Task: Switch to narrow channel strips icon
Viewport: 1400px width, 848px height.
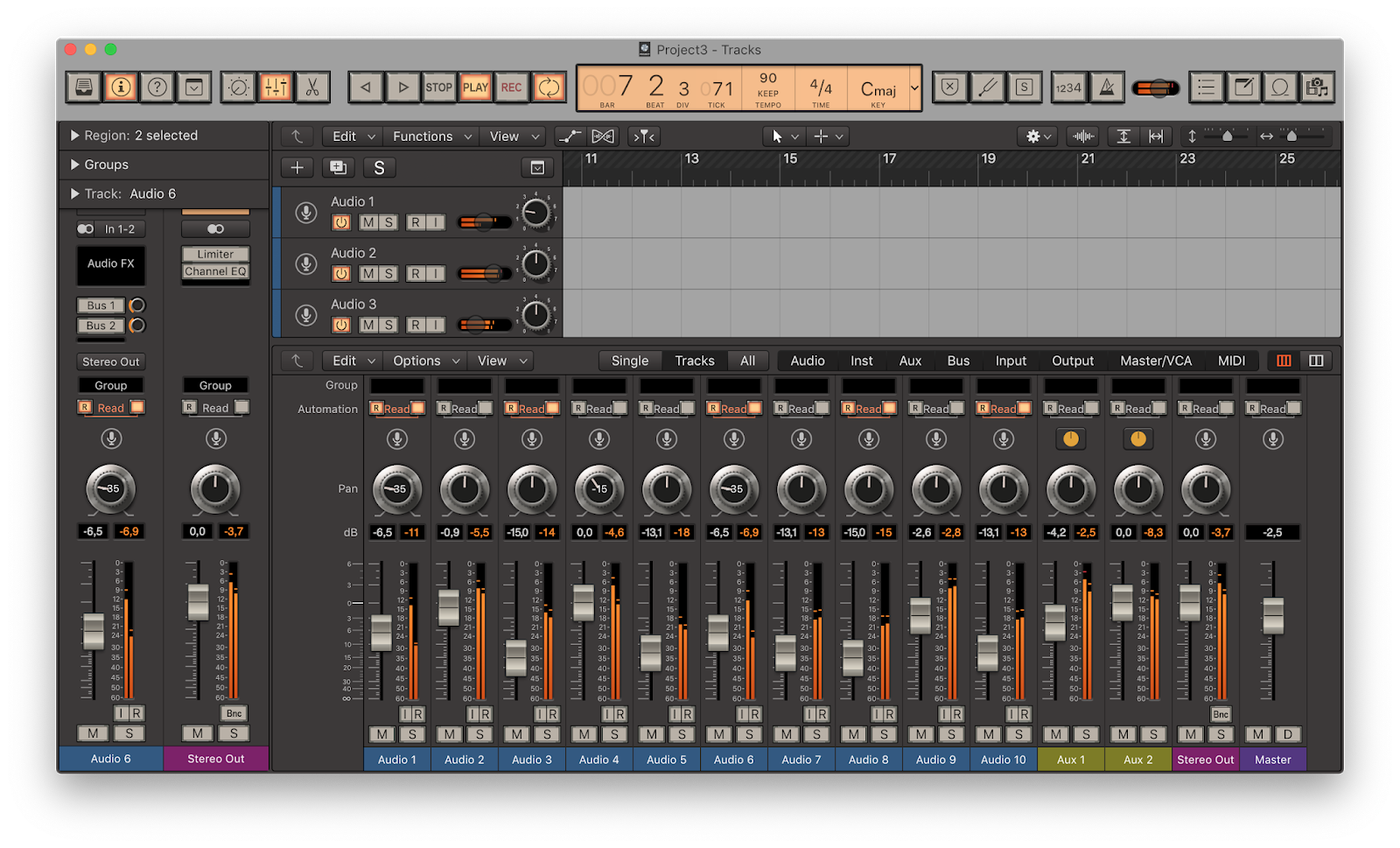Action: 1285,361
